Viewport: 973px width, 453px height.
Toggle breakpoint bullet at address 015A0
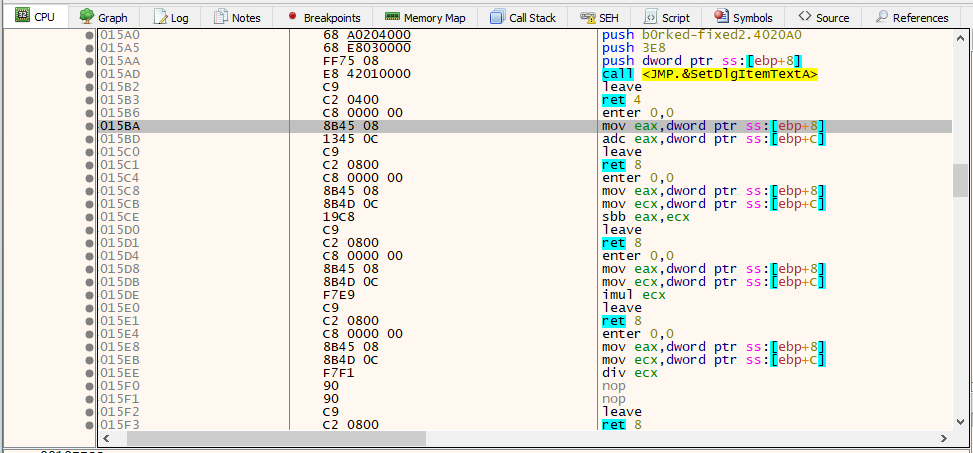[89, 35]
